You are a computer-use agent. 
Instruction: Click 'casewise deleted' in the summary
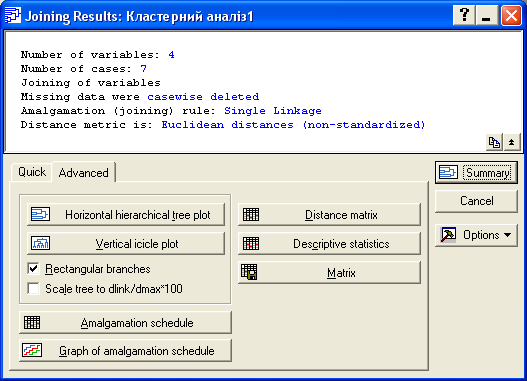click(203, 97)
